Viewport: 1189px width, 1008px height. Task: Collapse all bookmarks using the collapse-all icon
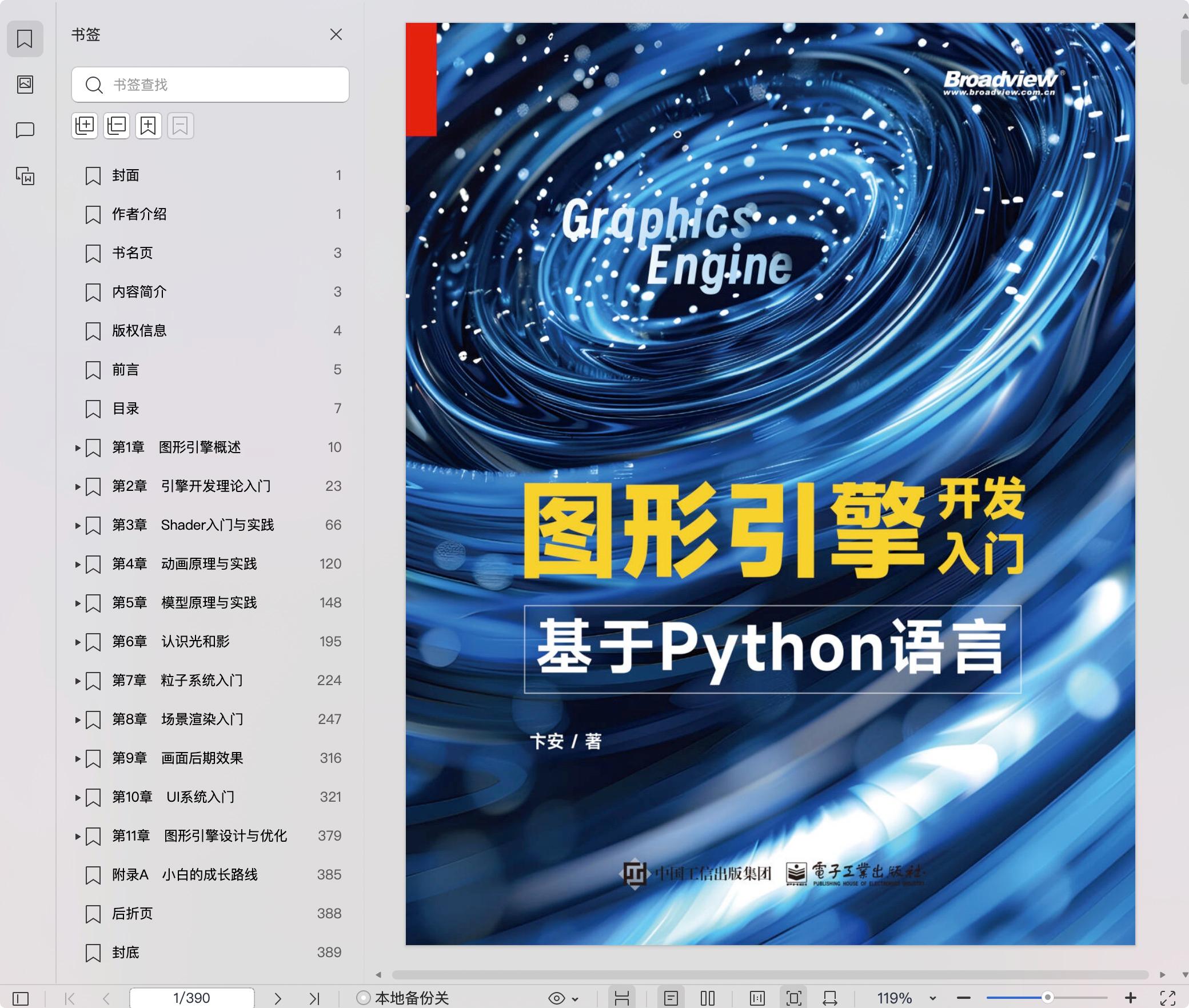(117, 125)
